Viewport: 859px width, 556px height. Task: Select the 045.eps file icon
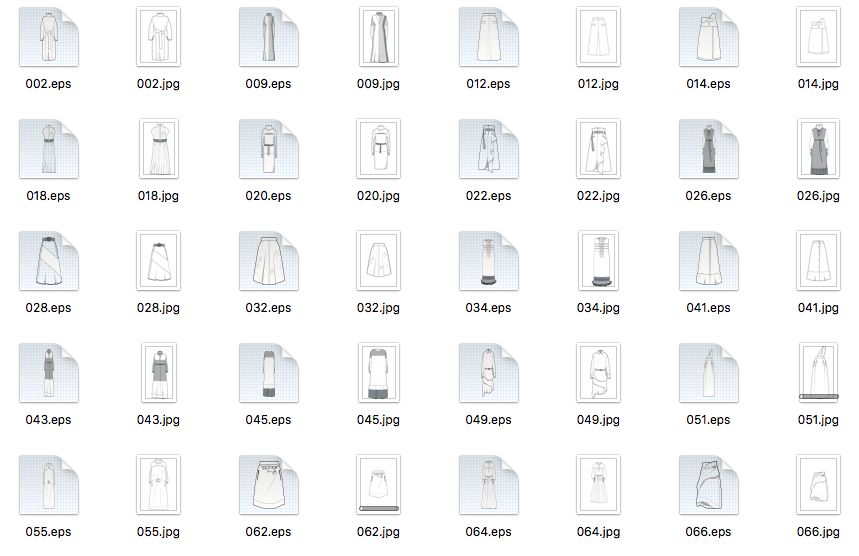pos(269,373)
